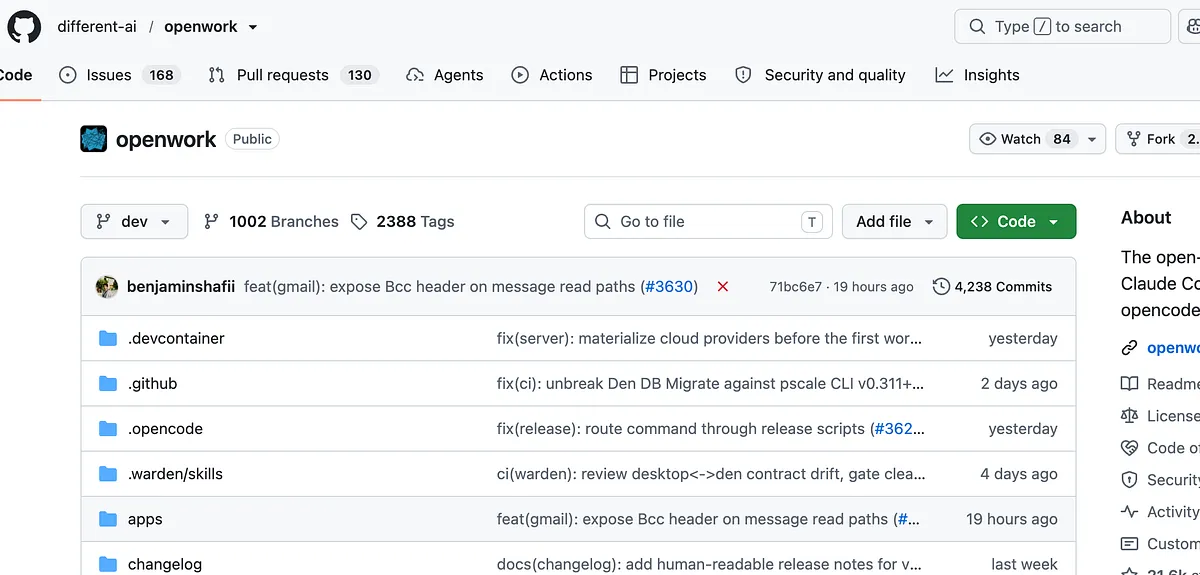Click the openwork repository avatar

[93, 139]
